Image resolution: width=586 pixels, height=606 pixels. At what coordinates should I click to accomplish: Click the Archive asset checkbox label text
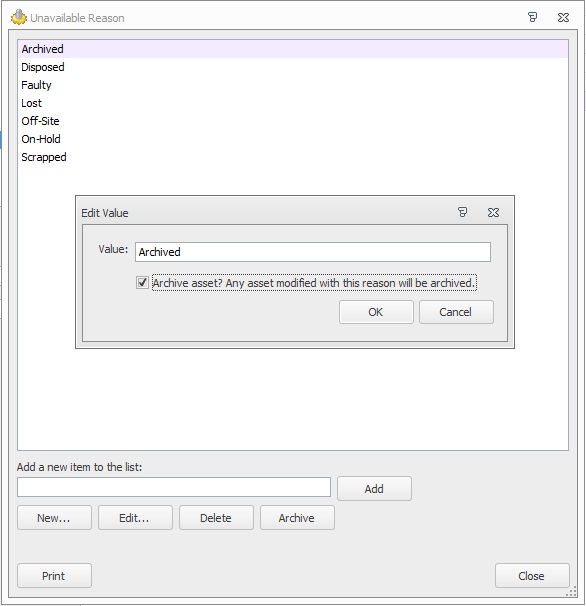[314, 283]
